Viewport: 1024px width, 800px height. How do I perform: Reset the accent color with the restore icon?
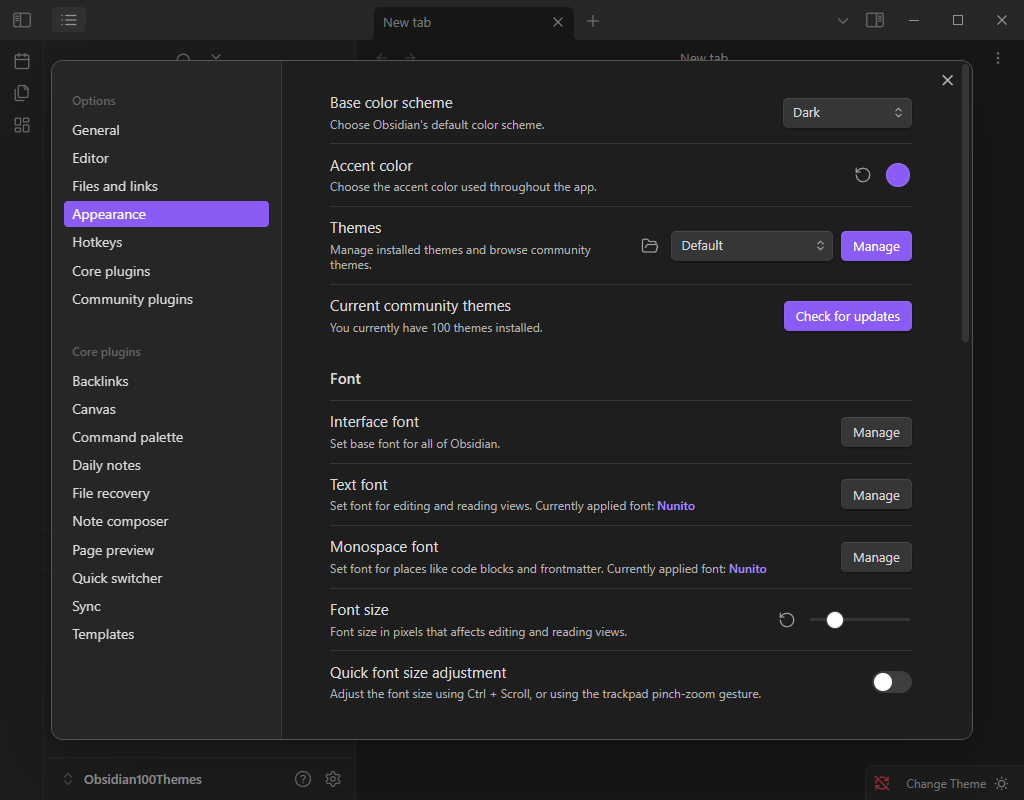tap(862, 174)
